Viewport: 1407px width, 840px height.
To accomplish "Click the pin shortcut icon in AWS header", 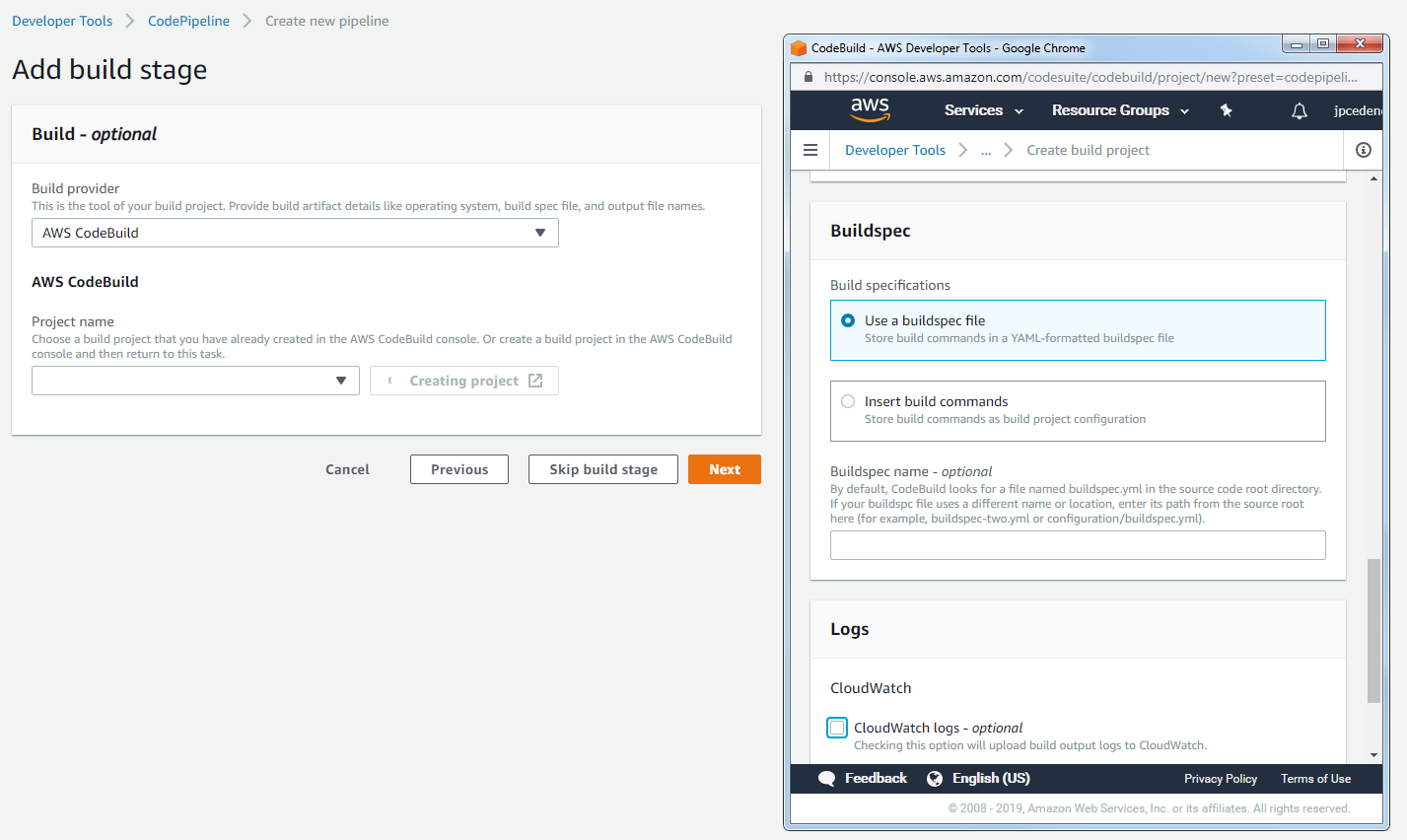I will tap(1227, 110).
